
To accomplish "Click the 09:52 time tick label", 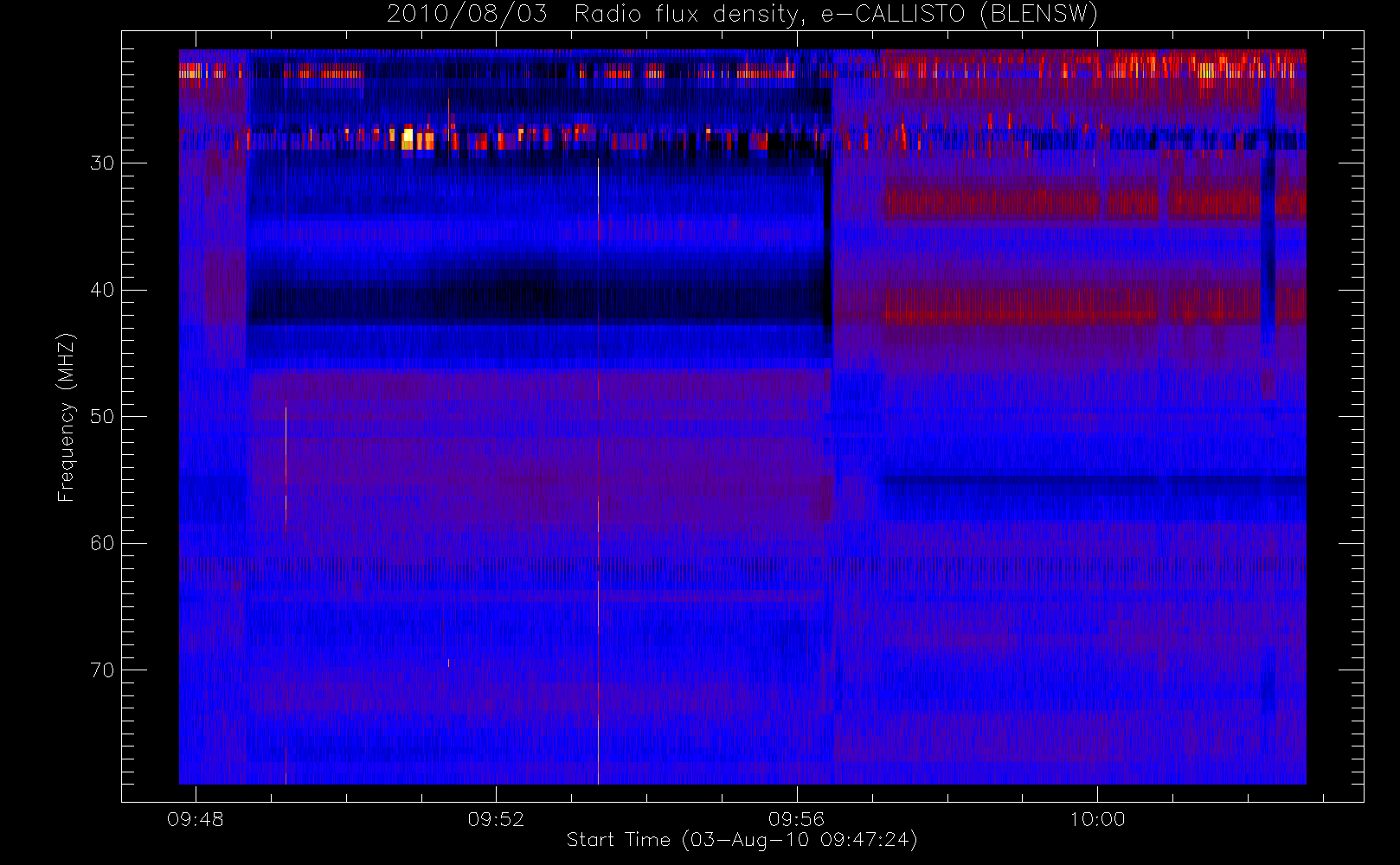I will (496, 819).
